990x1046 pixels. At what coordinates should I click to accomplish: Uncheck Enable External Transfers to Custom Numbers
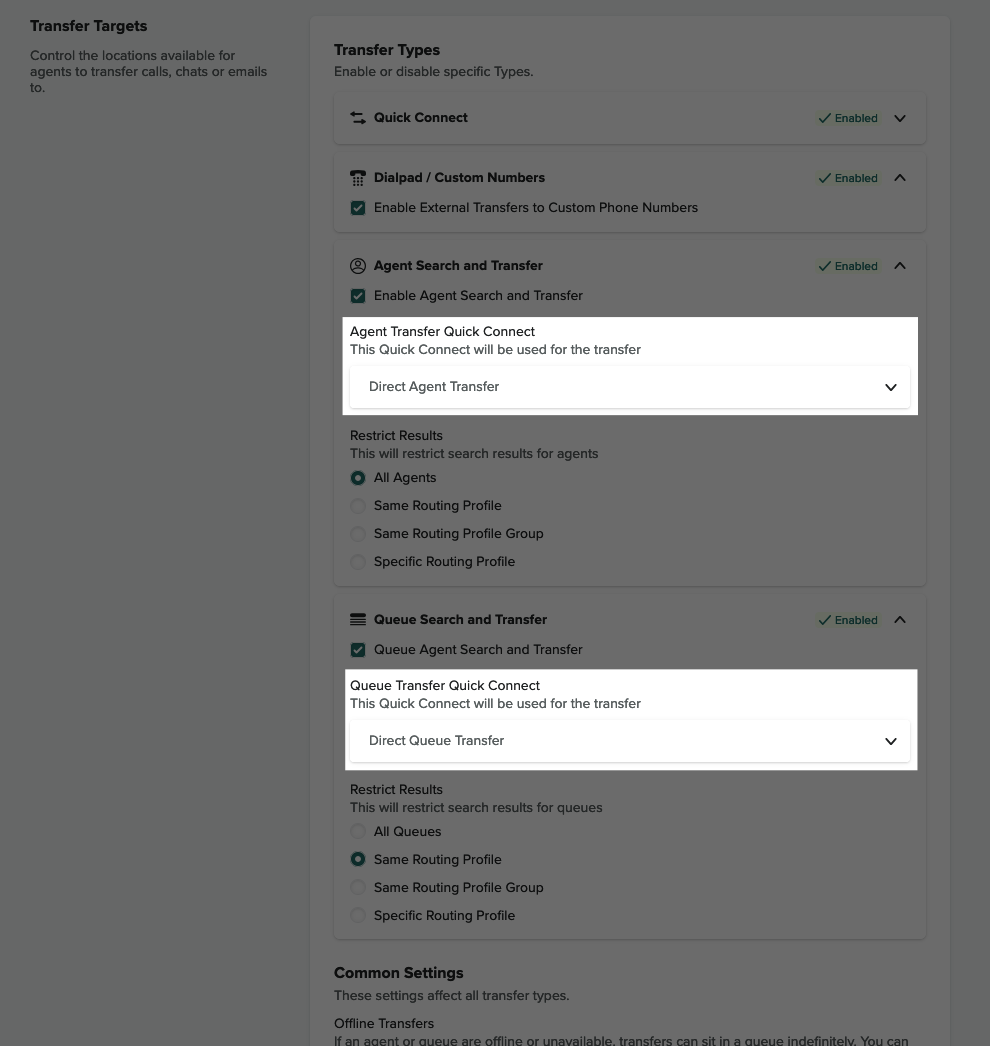click(x=358, y=208)
